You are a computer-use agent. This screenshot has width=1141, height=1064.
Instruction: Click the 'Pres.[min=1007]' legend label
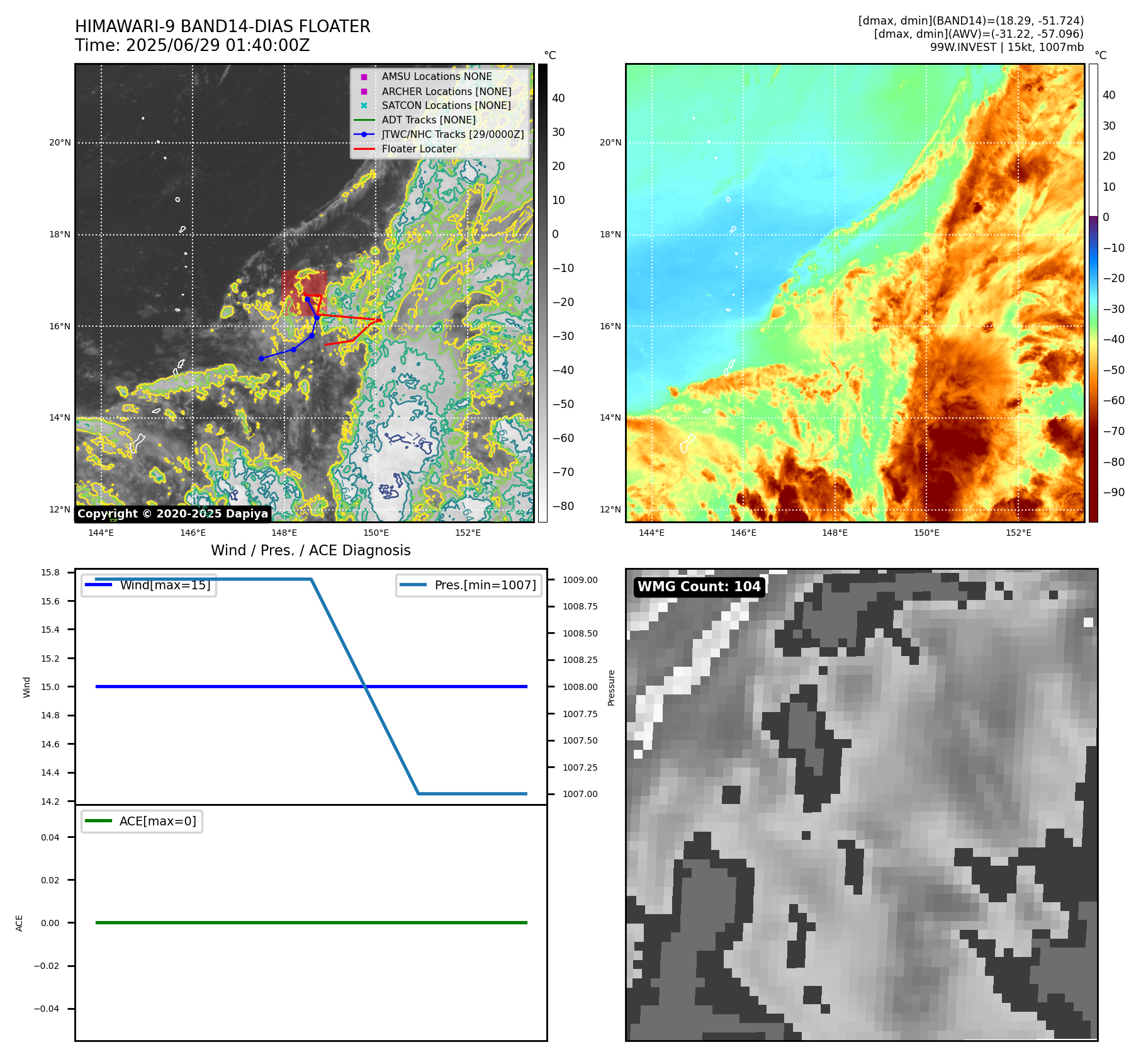pyautogui.click(x=485, y=585)
